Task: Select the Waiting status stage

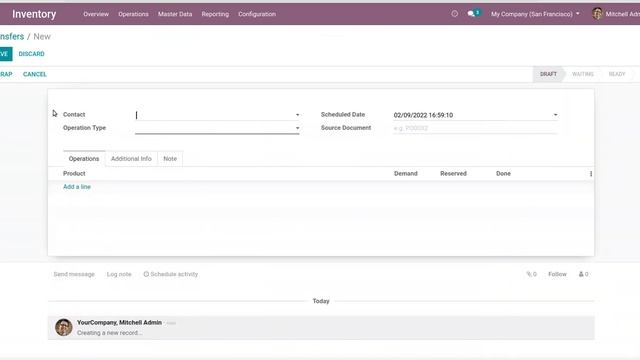Action: pyautogui.click(x=582, y=74)
